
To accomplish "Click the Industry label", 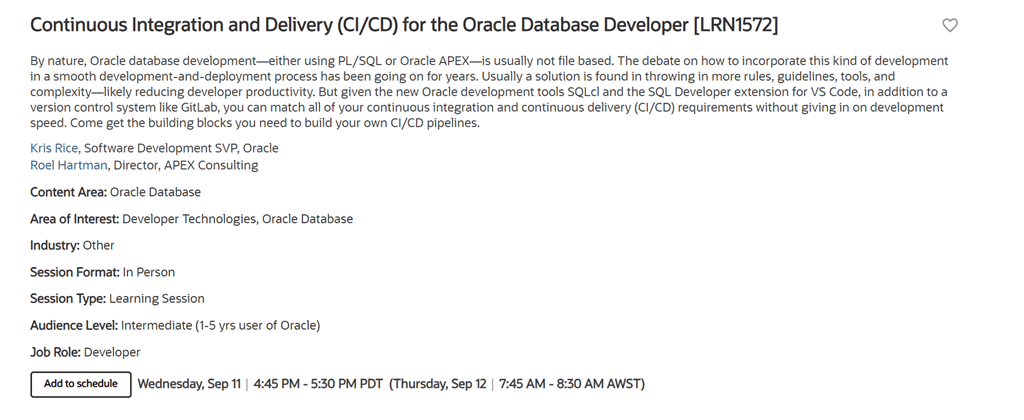I will point(55,245).
